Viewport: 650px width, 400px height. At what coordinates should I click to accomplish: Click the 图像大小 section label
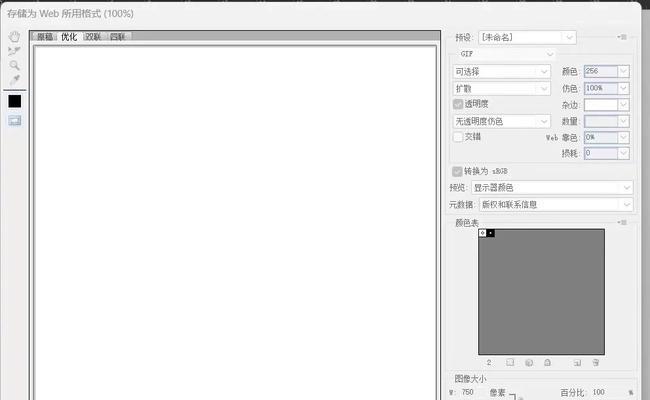(470, 378)
